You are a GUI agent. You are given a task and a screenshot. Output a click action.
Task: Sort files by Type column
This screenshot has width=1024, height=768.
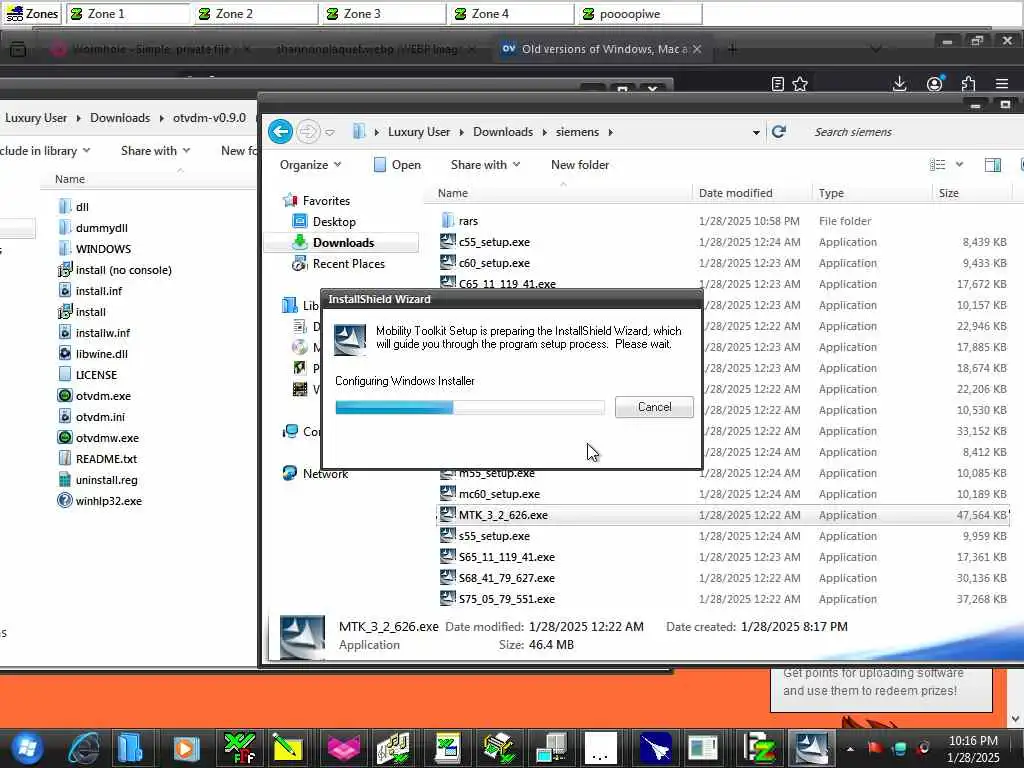(x=831, y=193)
